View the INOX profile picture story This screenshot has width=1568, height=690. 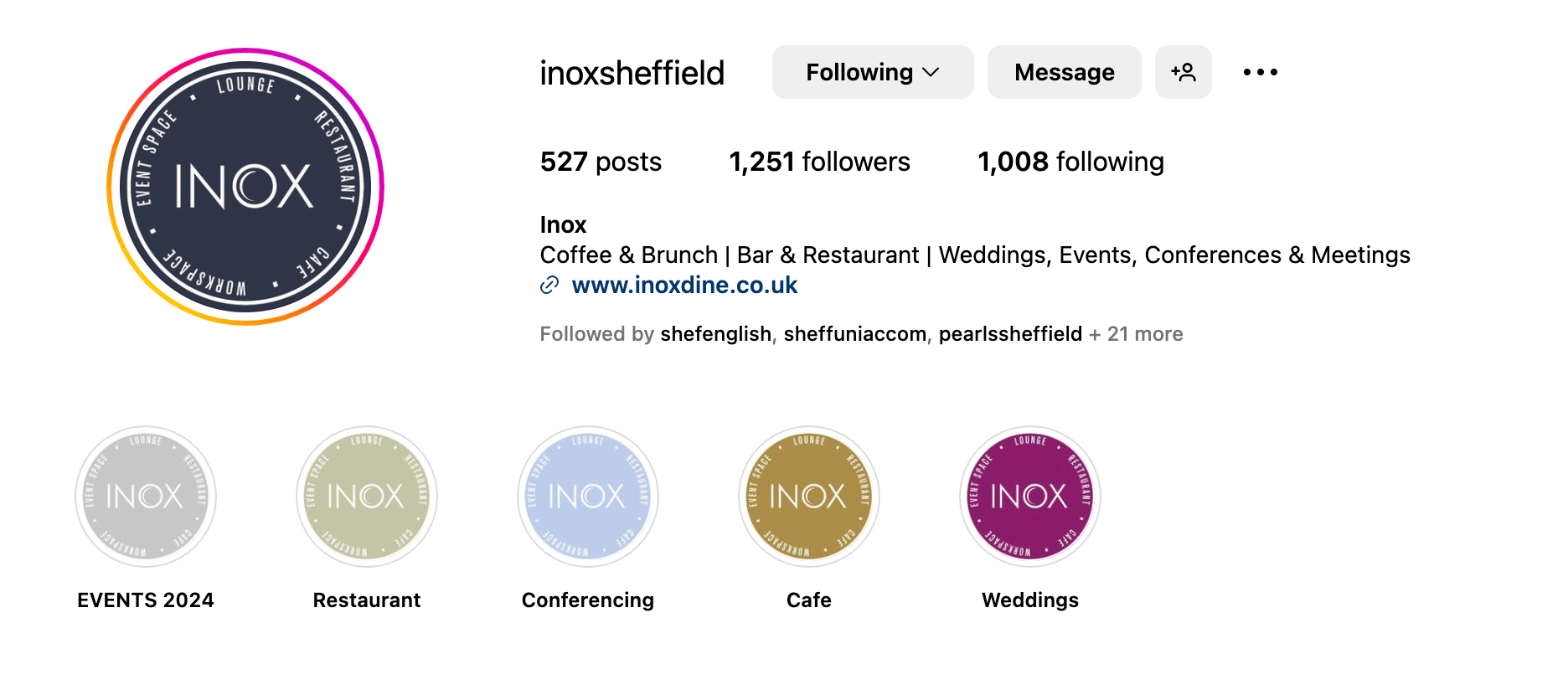tap(245, 186)
